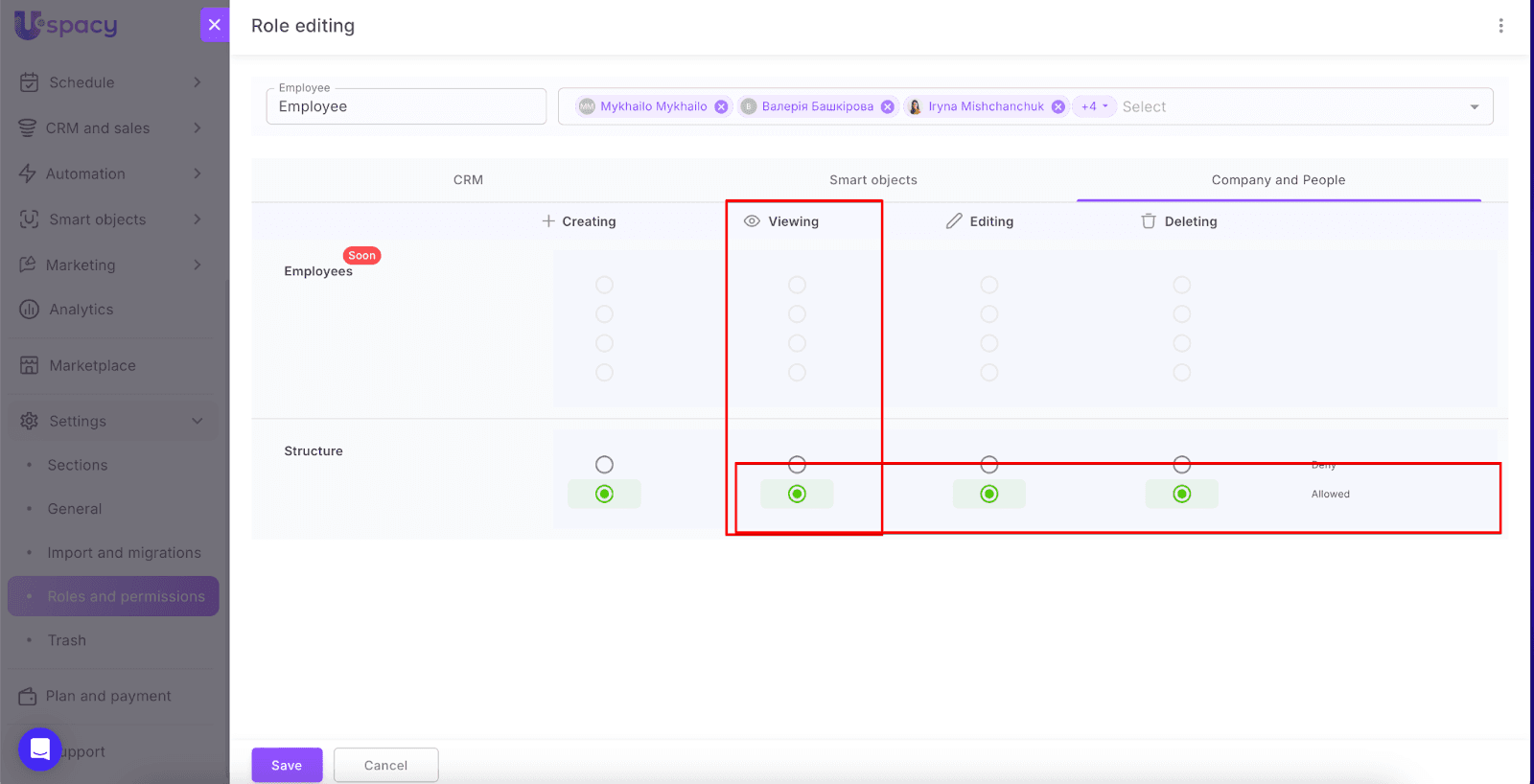Select Allowed for Structure editing
Viewport: 1534px width, 784px height.
(989, 495)
